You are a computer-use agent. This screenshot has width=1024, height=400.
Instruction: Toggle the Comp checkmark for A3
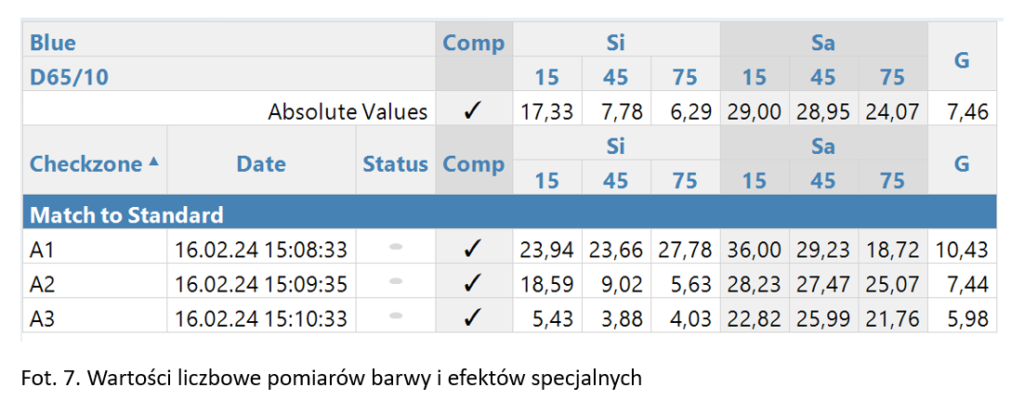[473, 317]
